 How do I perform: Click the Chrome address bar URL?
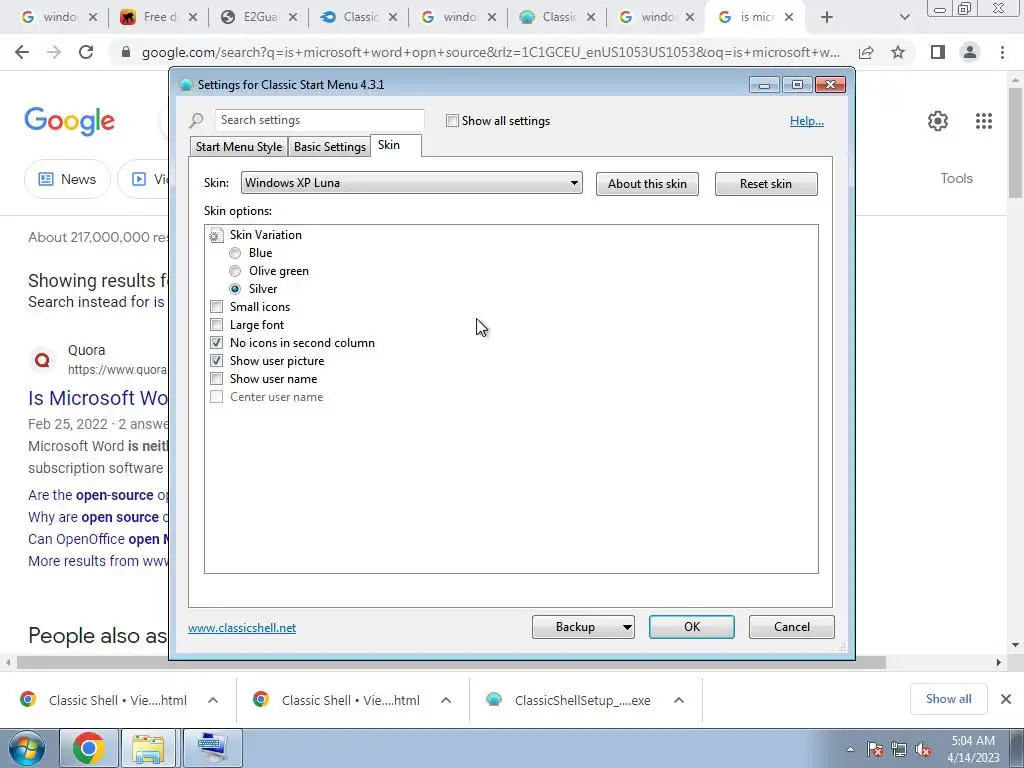pos(490,52)
